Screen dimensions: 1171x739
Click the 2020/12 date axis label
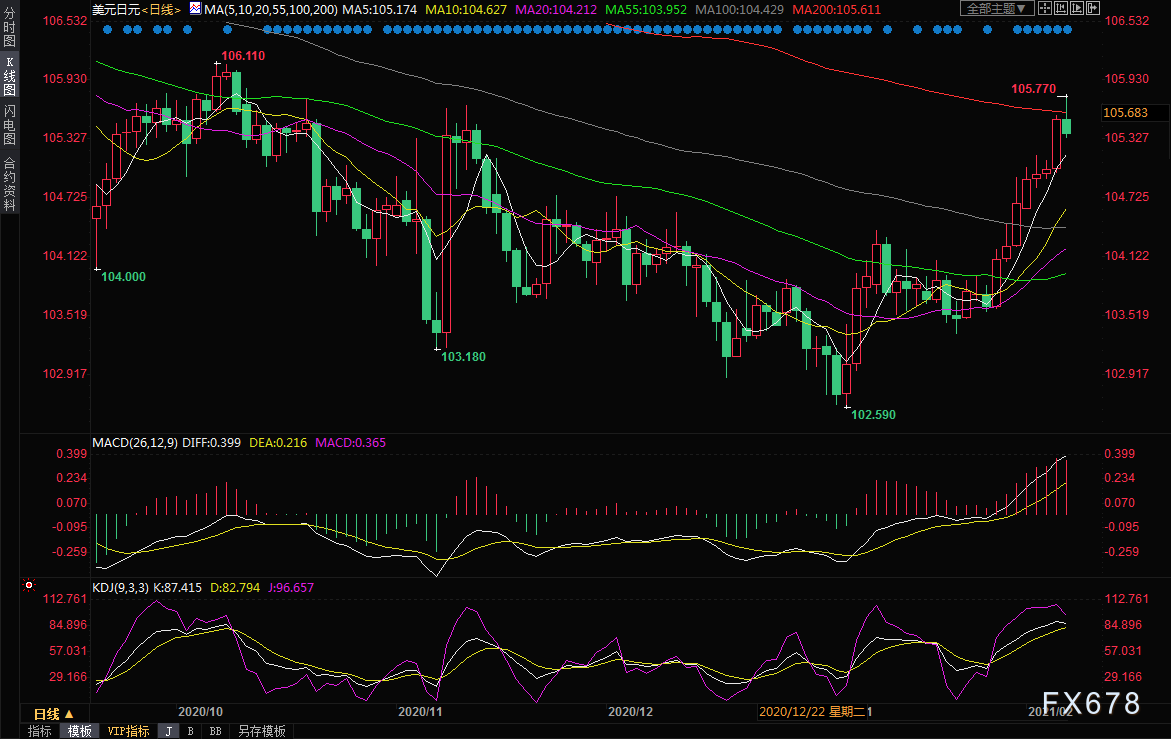coord(630,712)
